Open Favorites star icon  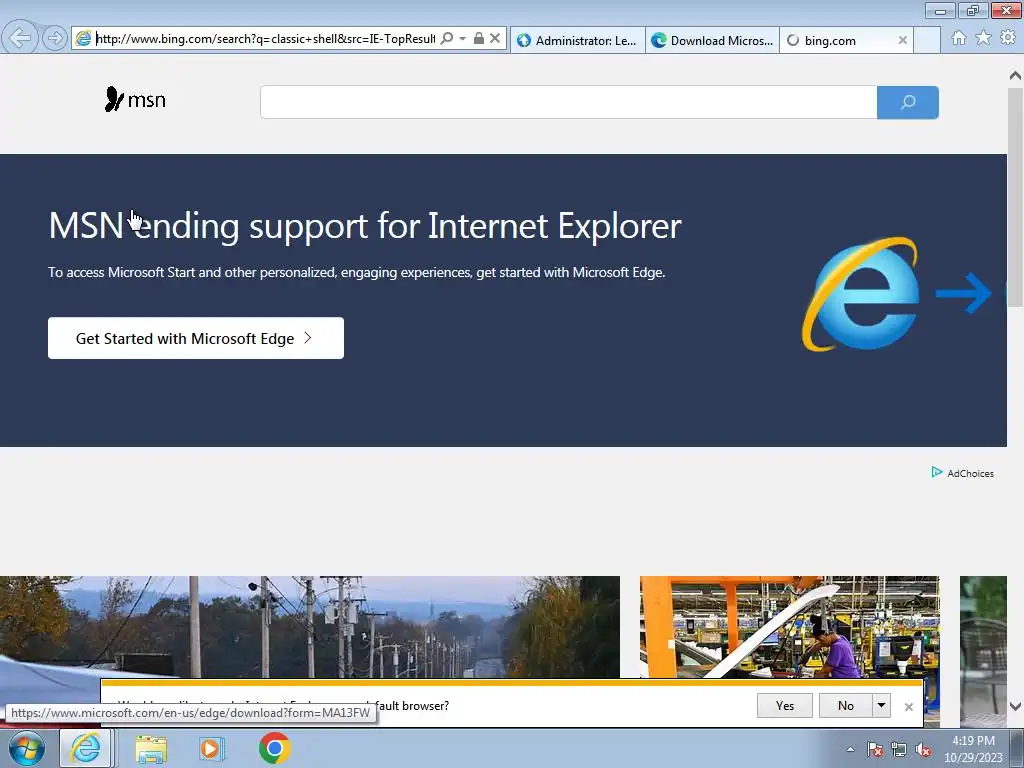point(984,38)
